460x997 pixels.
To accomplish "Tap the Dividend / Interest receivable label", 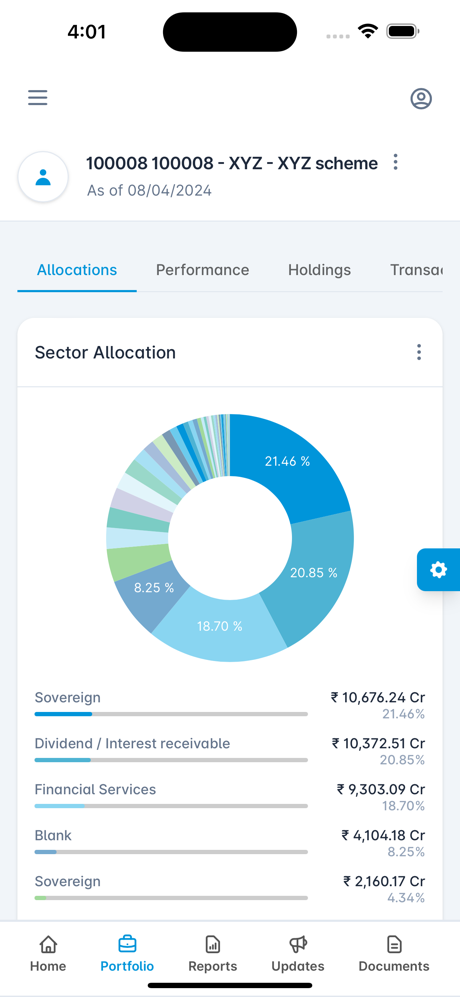I will 132,743.
